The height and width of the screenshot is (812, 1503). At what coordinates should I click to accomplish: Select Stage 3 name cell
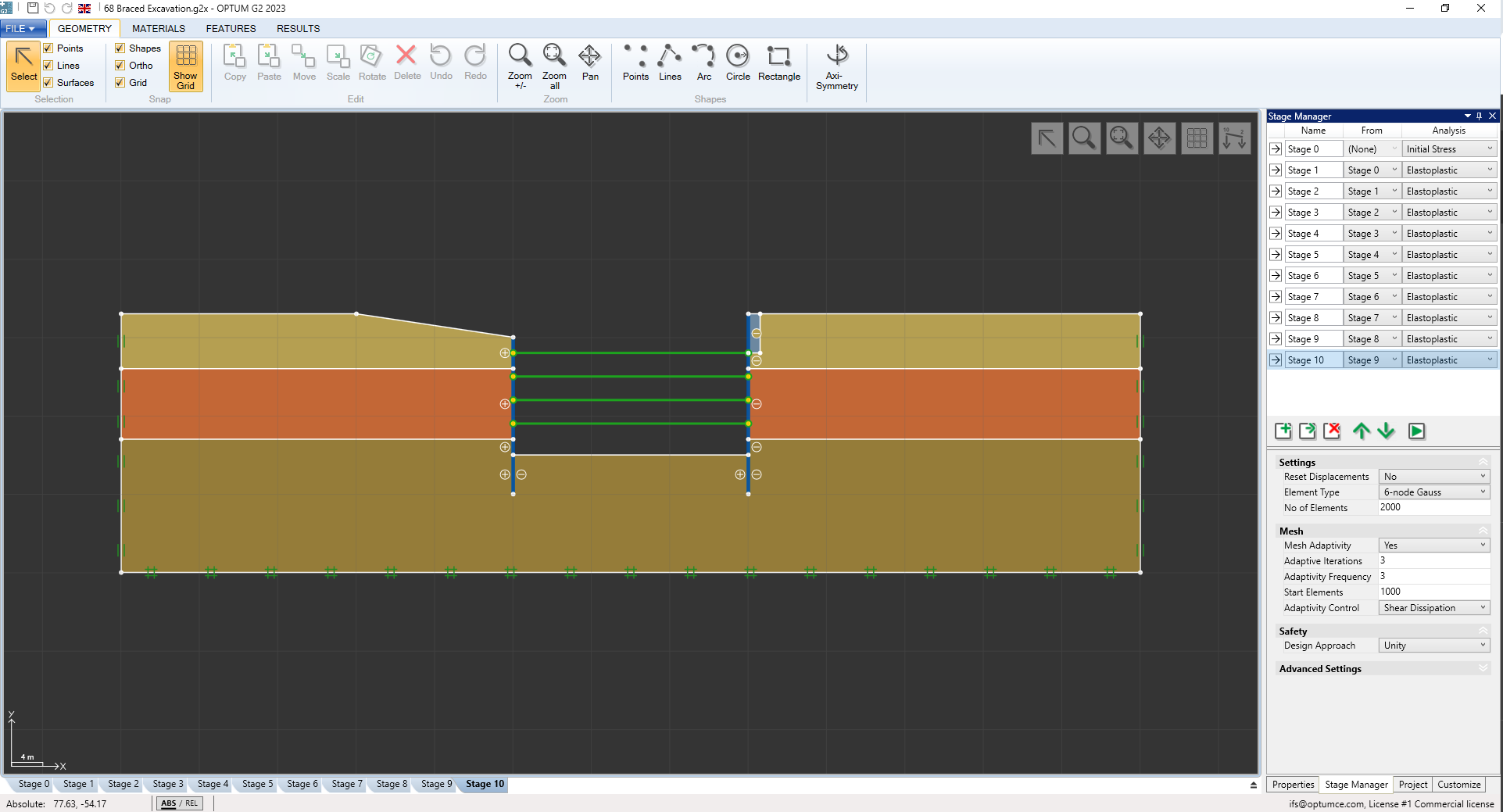click(x=1313, y=213)
